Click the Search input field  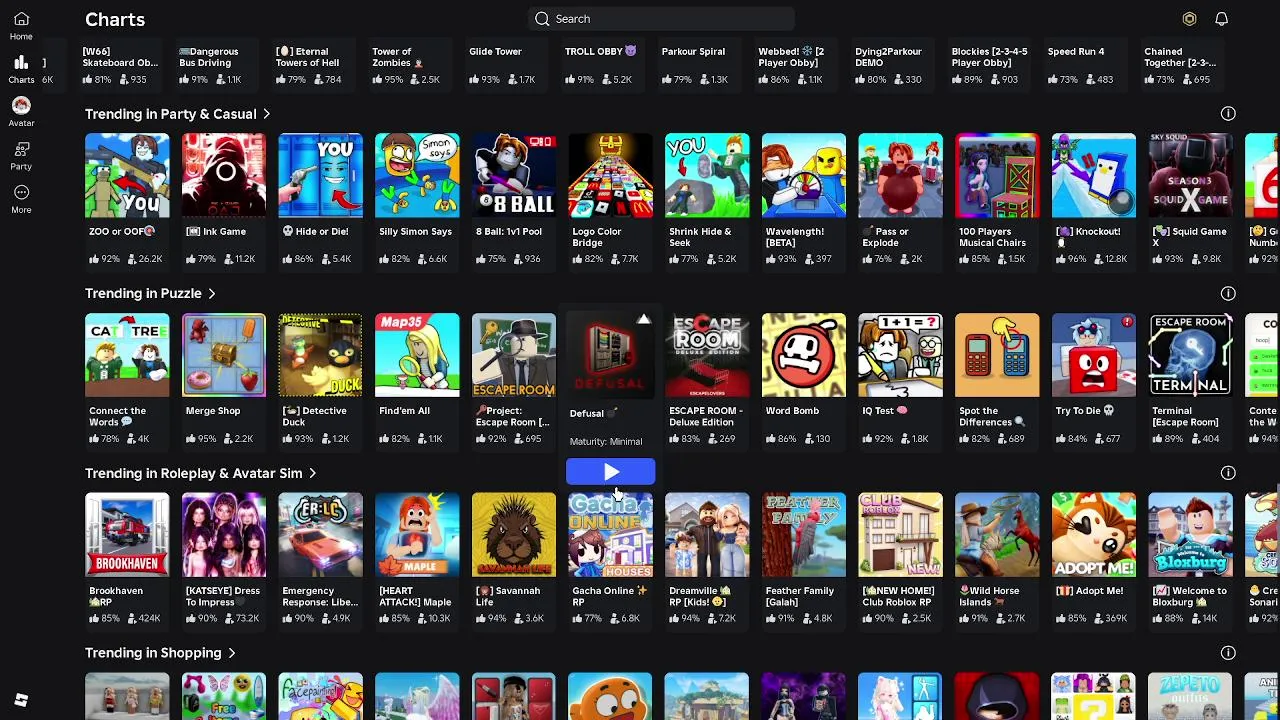(x=661, y=19)
